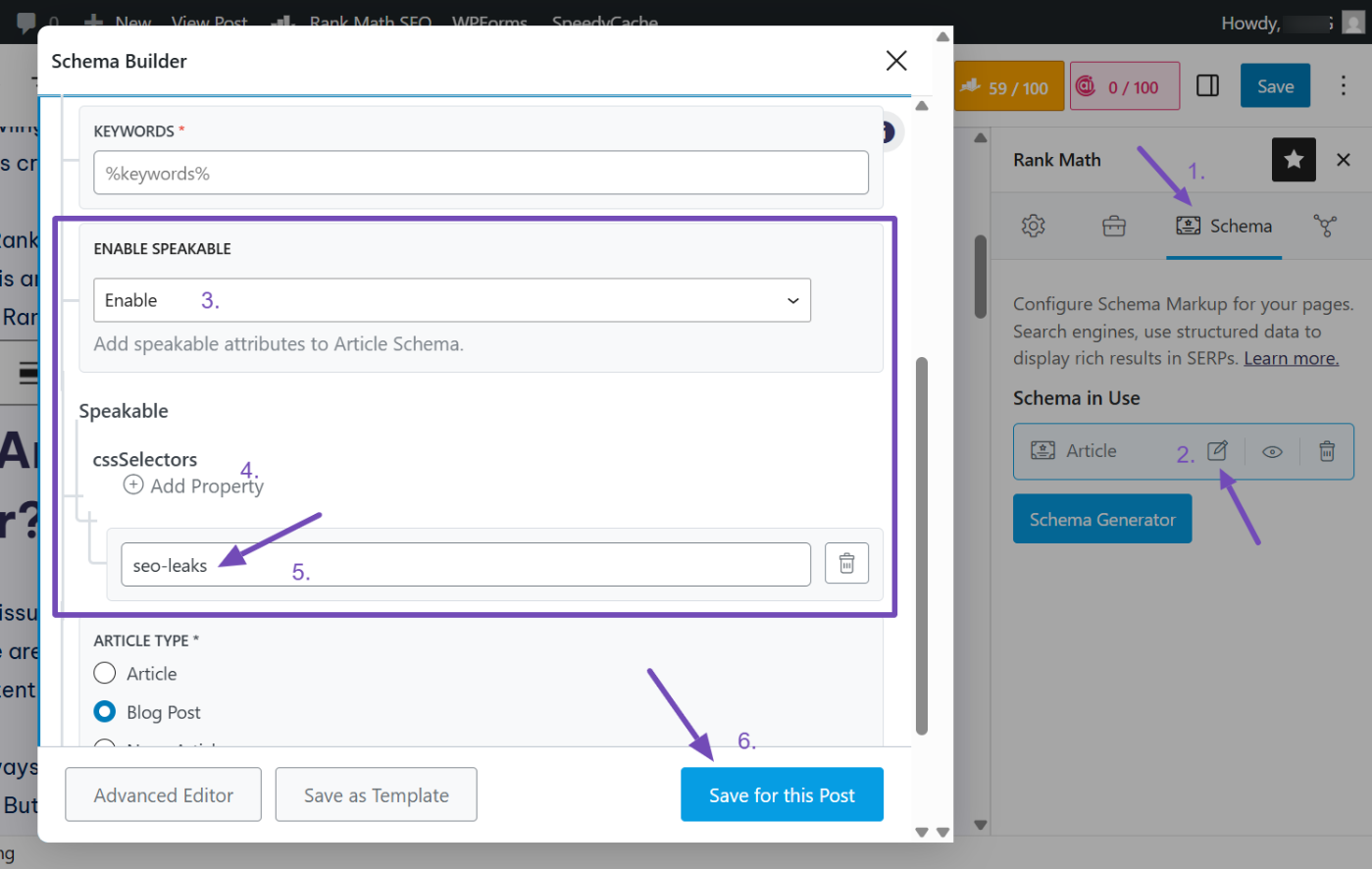Open the SEO score 59 / 100 badge
The width and height of the screenshot is (1372, 869).
(1007, 86)
